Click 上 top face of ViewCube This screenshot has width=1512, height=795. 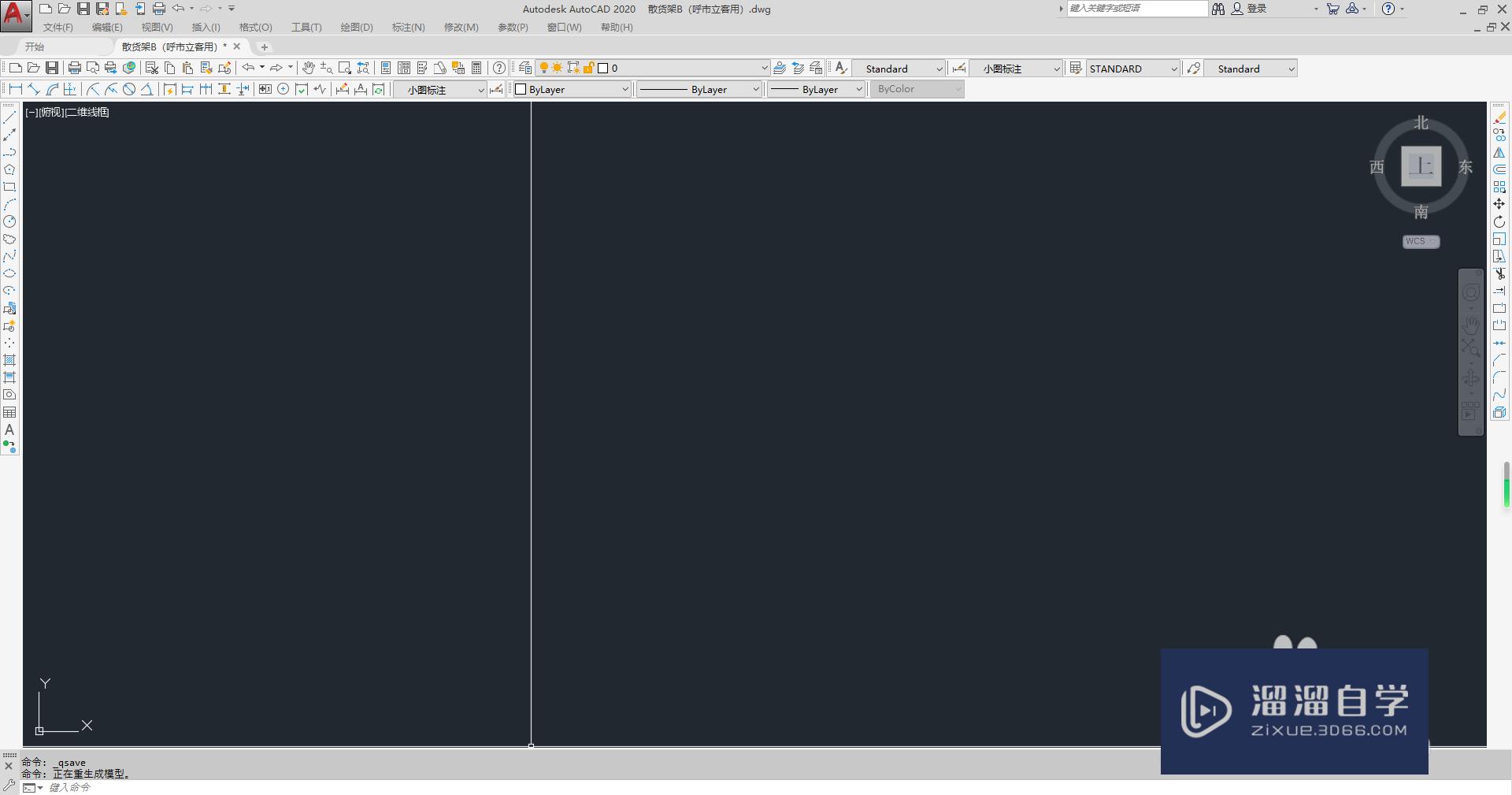point(1421,166)
